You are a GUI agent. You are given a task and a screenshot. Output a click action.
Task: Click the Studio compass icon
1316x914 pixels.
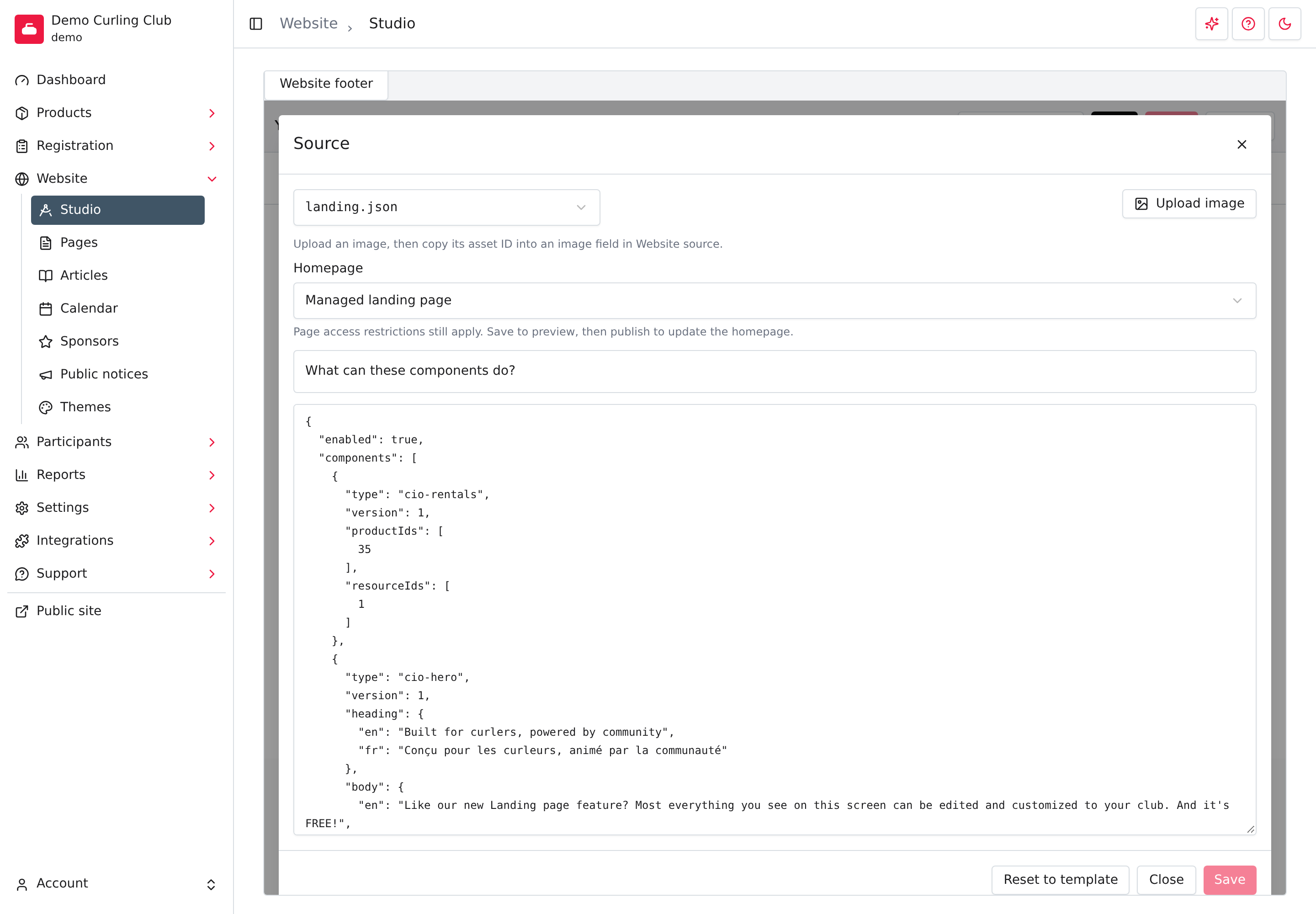(x=46, y=210)
